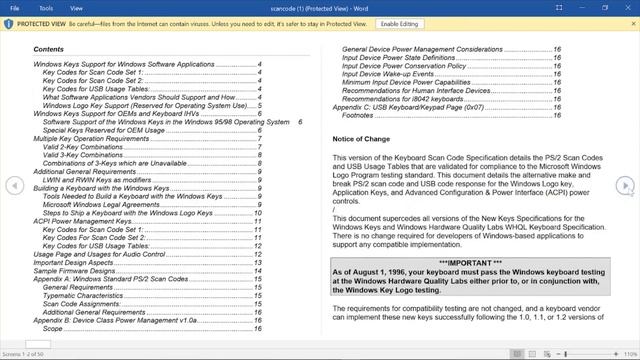The height and width of the screenshot is (360, 640).
Task: Click 'LWIN and RWIN Keys as modifiers'
Action: tap(152, 180)
